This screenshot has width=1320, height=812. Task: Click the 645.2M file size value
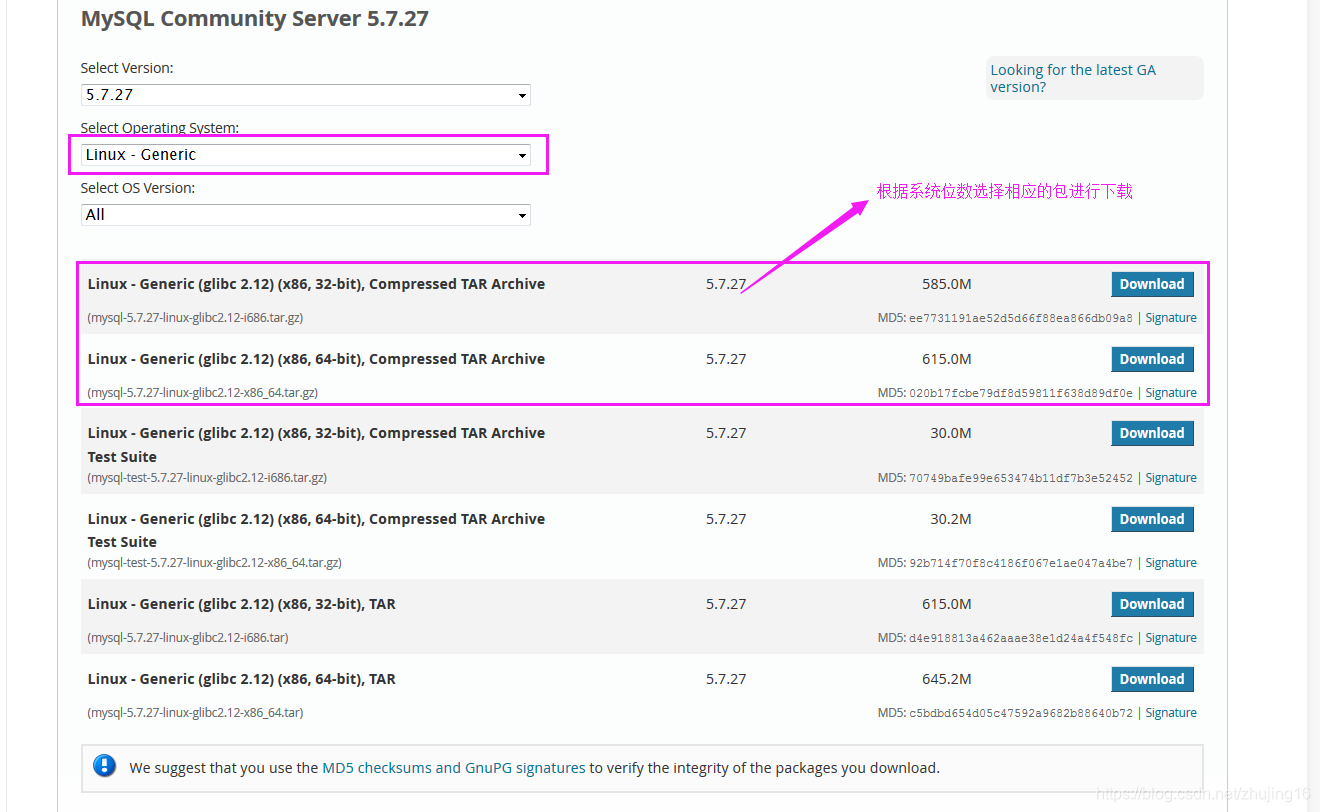(x=947, y=679)
